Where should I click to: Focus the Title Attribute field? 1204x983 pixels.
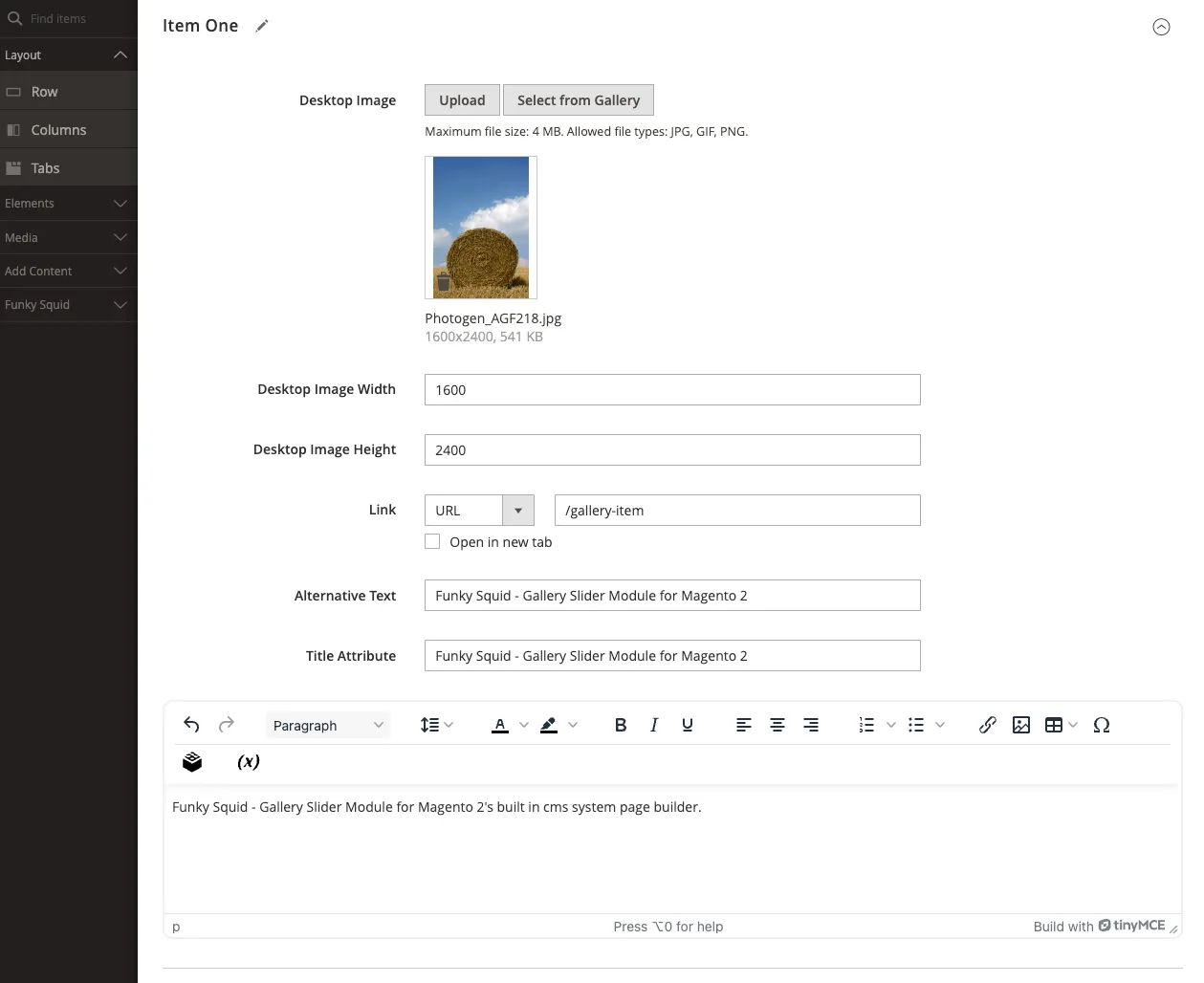click(x=672, y=655)
